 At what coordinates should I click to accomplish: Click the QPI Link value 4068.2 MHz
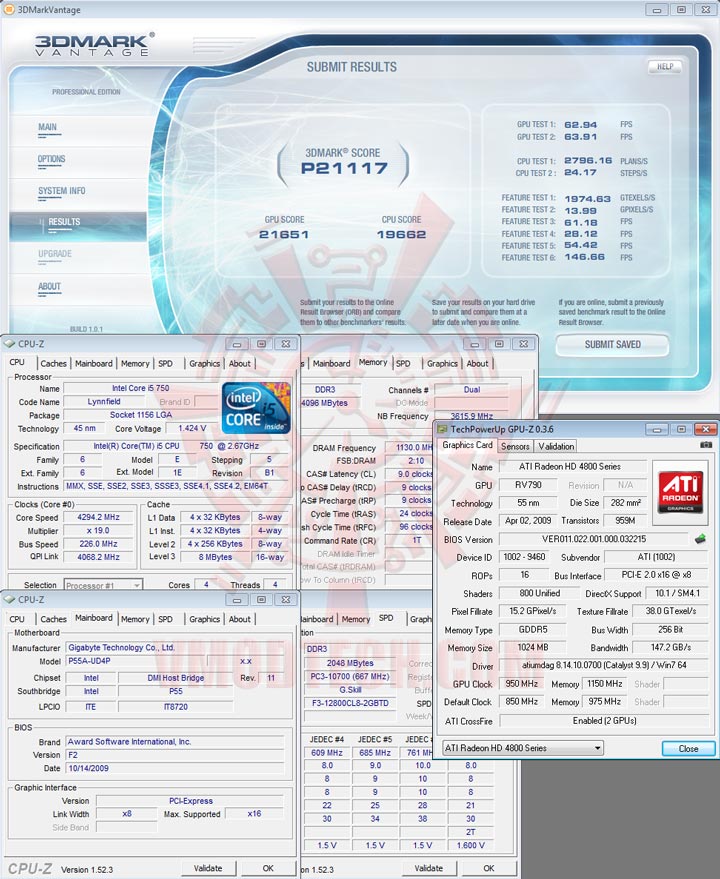98,557
